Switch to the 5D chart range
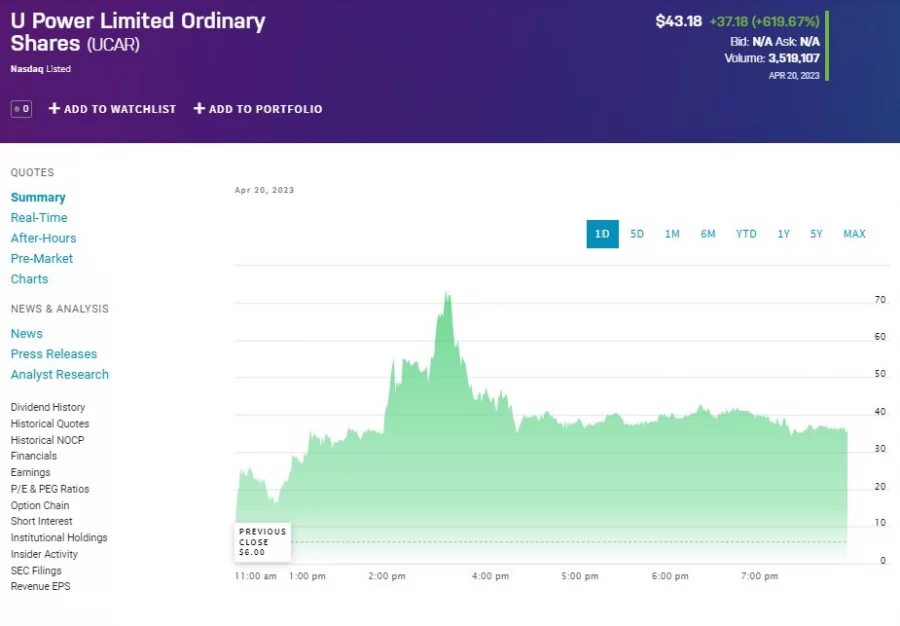The width and height of the screenshot is (900, 626). 637,233
